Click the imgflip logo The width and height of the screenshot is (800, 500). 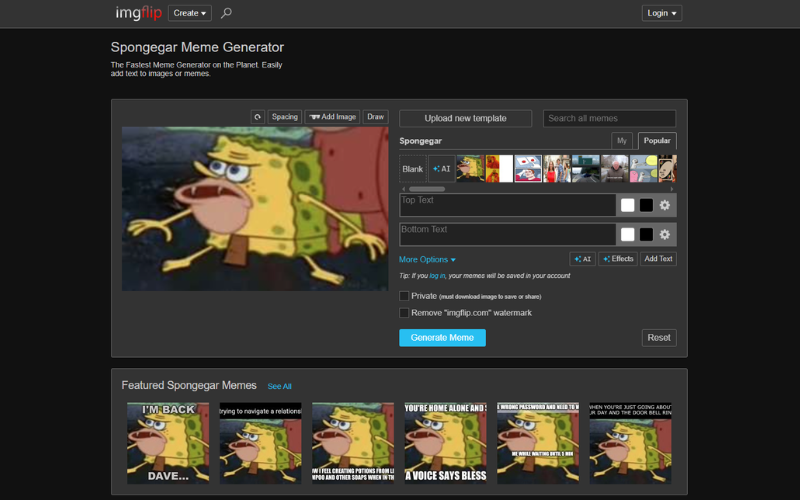click(138, 13)
